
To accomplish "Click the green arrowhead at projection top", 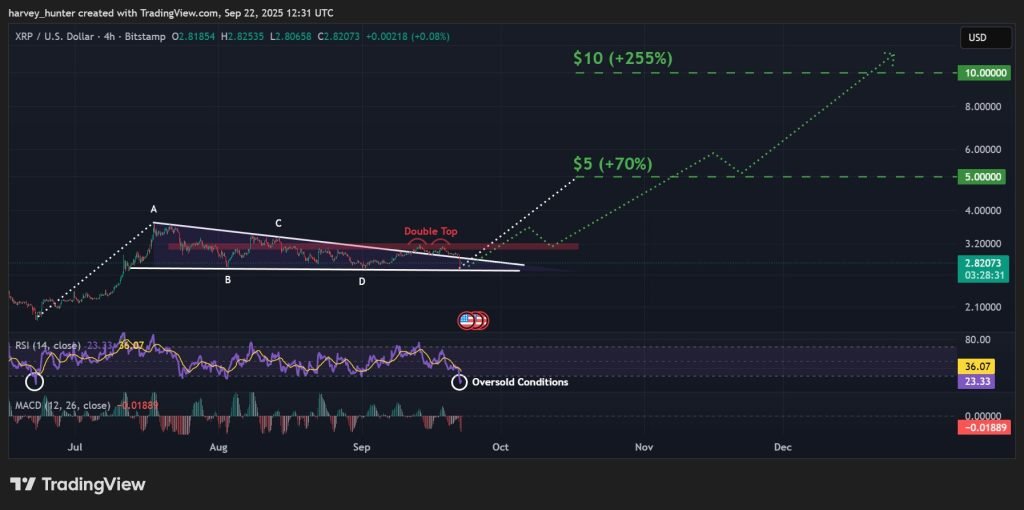I will pyautogui.click(x=889, y=56).
